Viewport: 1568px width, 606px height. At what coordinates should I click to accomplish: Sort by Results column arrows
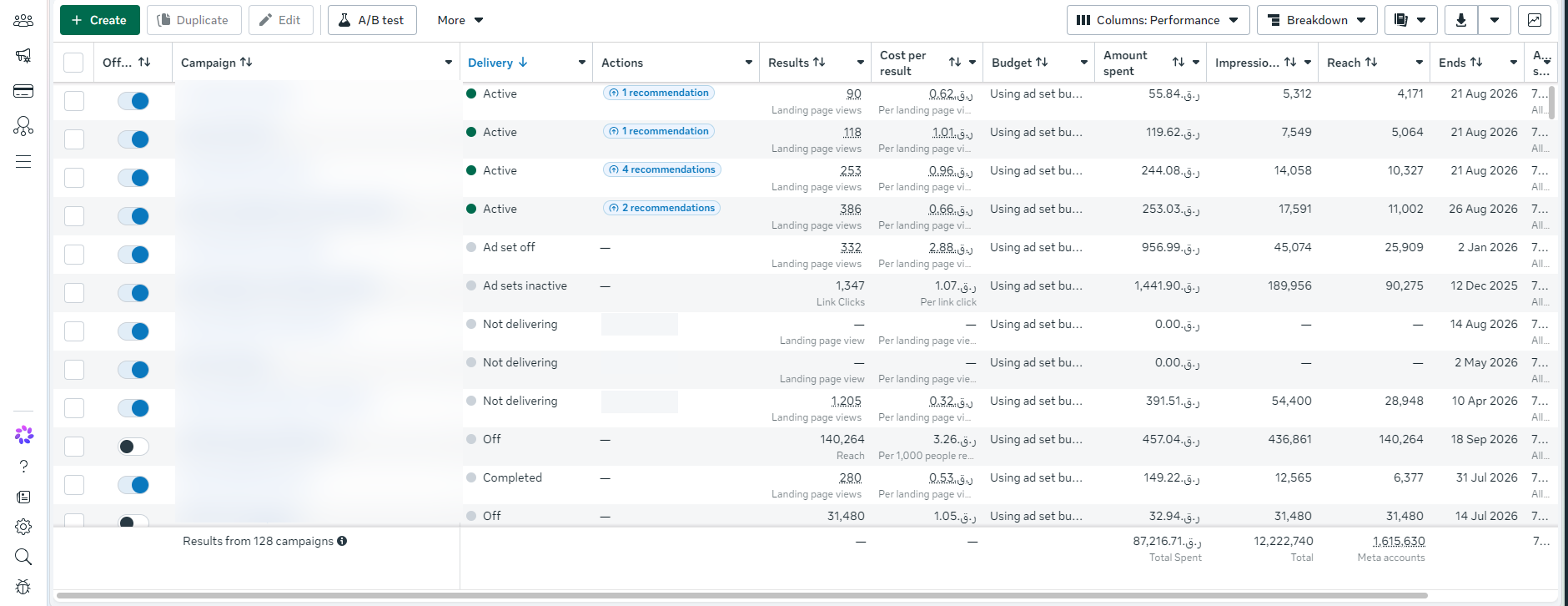pyautogui.click(x=819, y=63)
